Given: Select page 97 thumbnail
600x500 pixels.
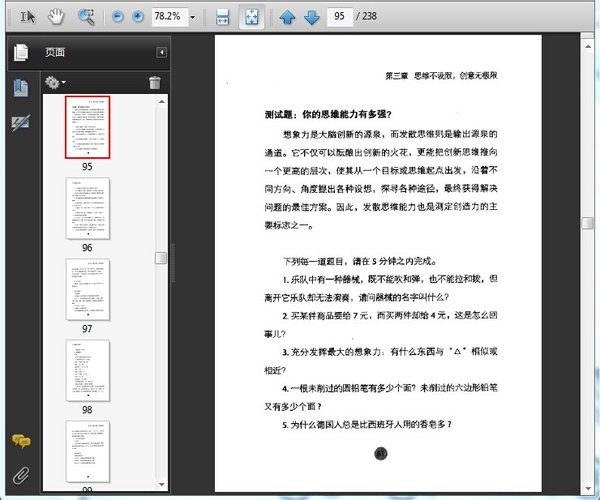Looking at the screenshot, I should (x=87, y=289).
